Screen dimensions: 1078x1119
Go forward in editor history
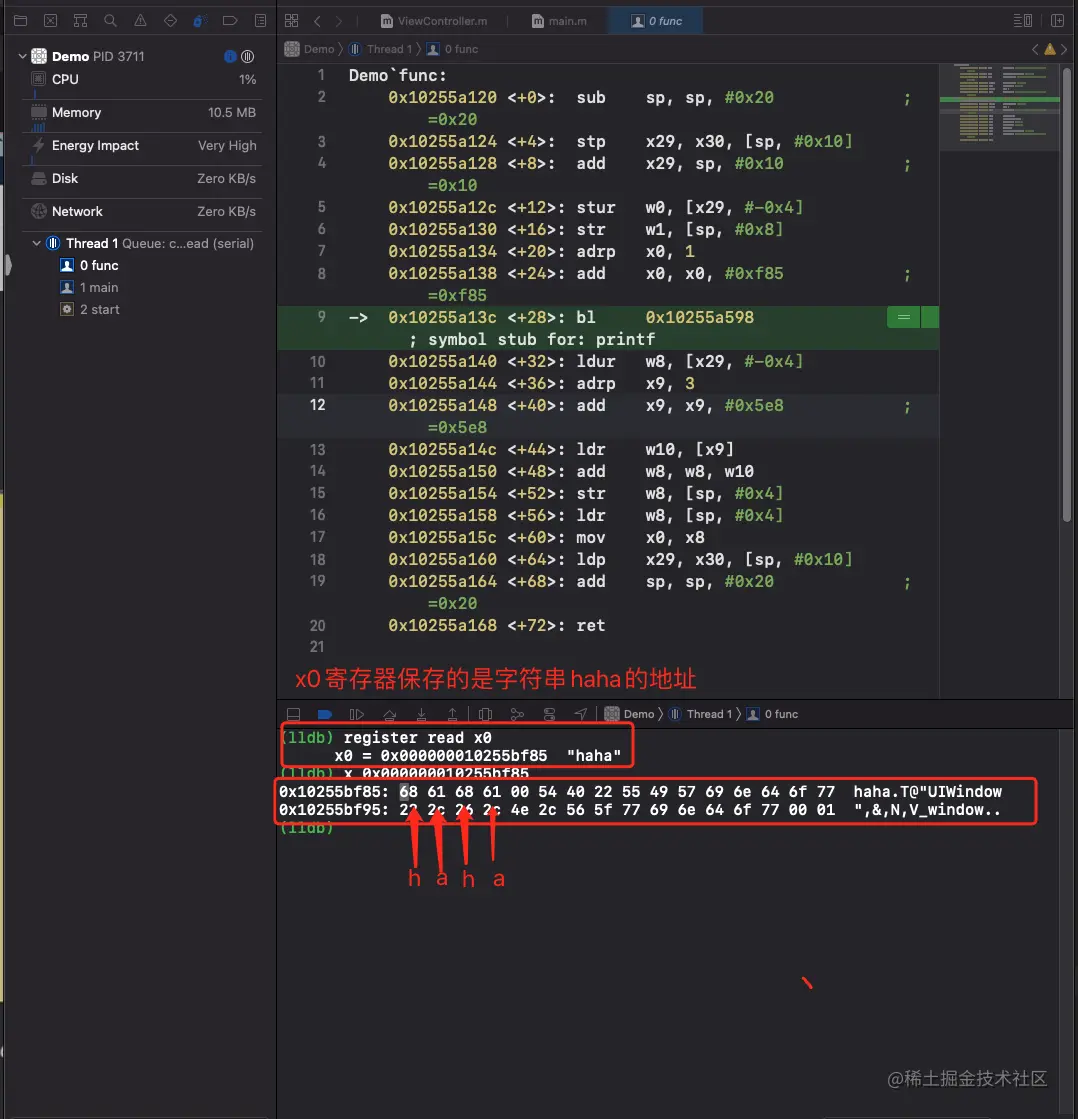[x=339, y=21]
